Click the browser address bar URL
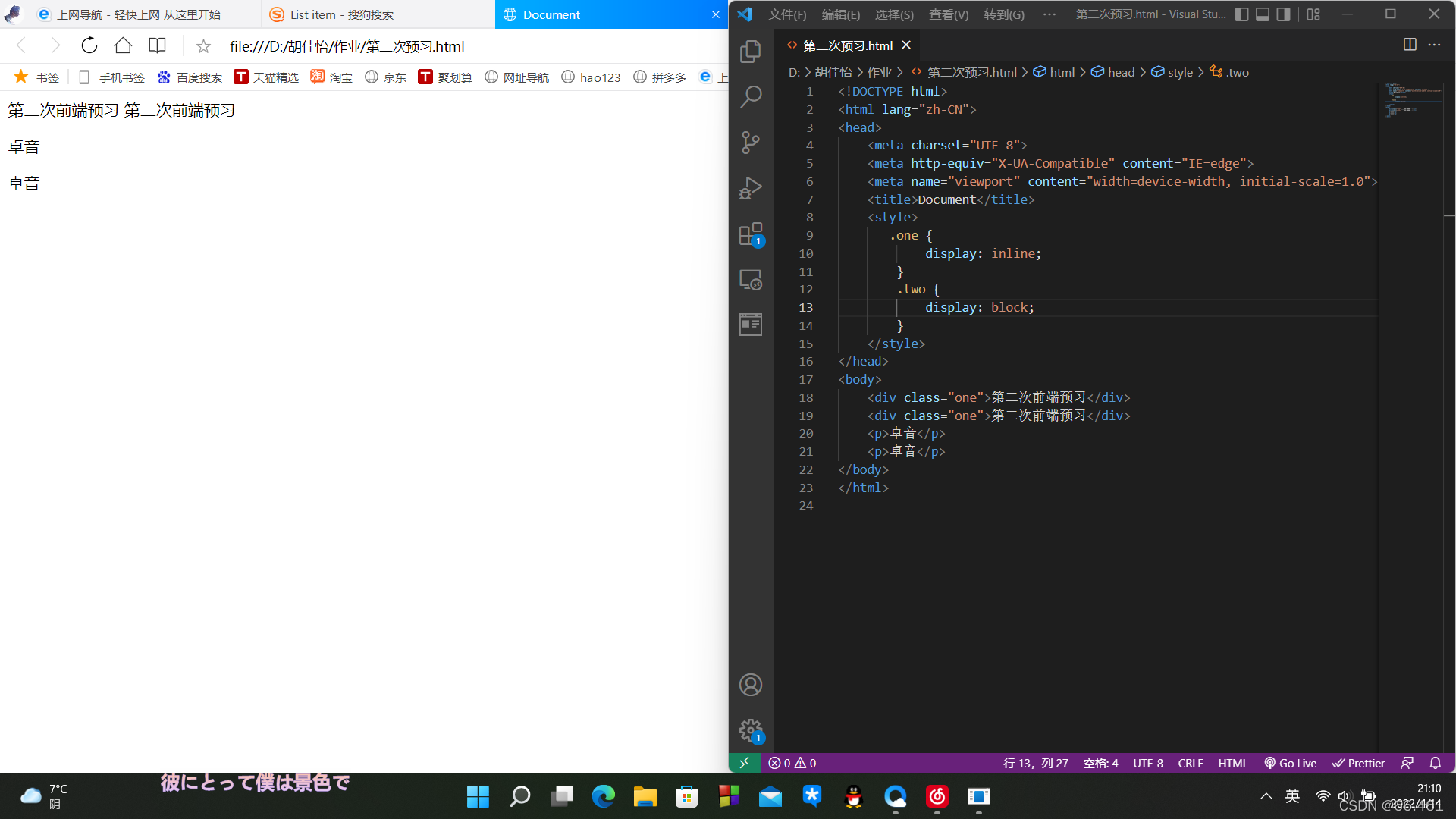Viewport: 1456px width, 819px height. tap(347, 46)
